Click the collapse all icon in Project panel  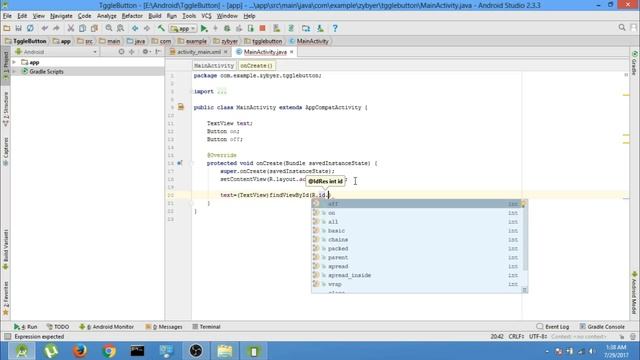coord(131,52)
